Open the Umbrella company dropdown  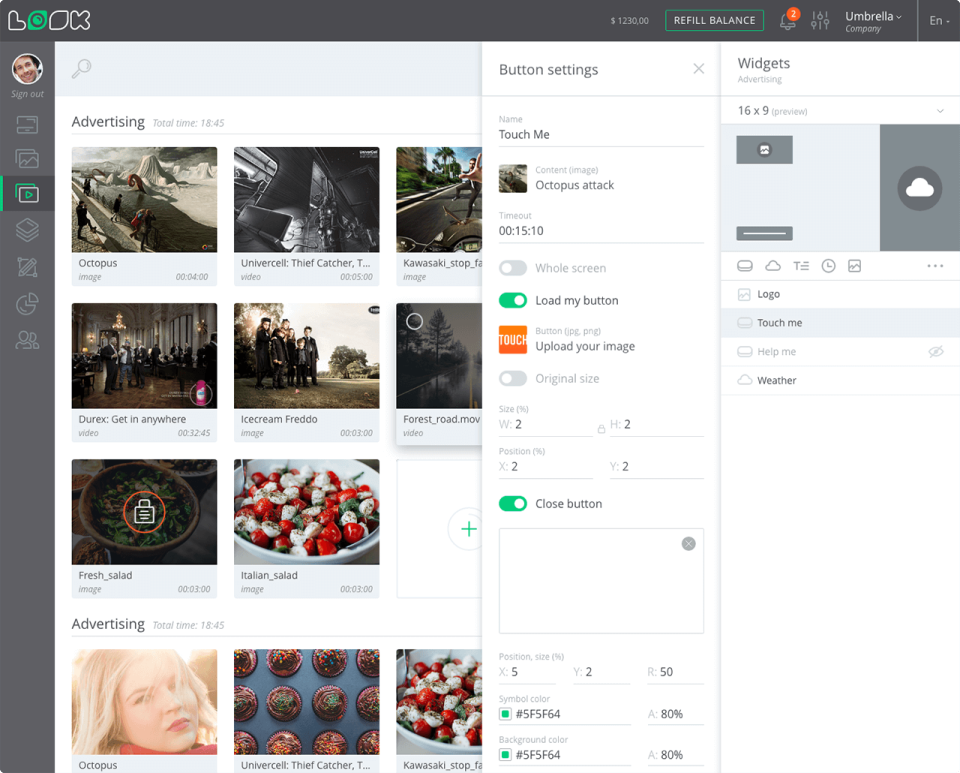point(873,21)
